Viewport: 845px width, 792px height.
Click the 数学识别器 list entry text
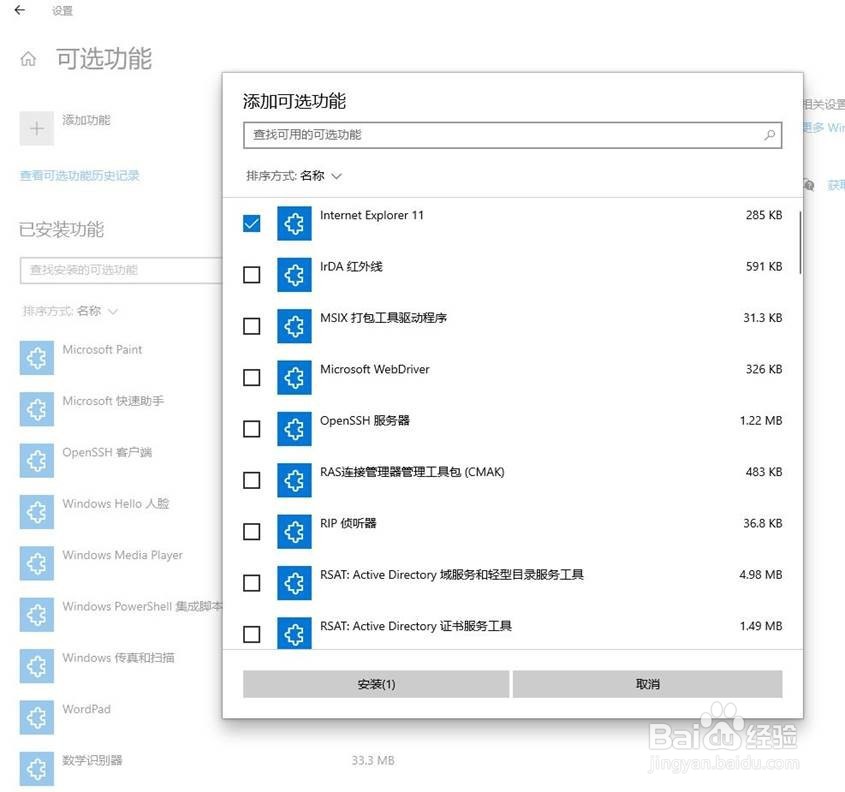[92, 760]
